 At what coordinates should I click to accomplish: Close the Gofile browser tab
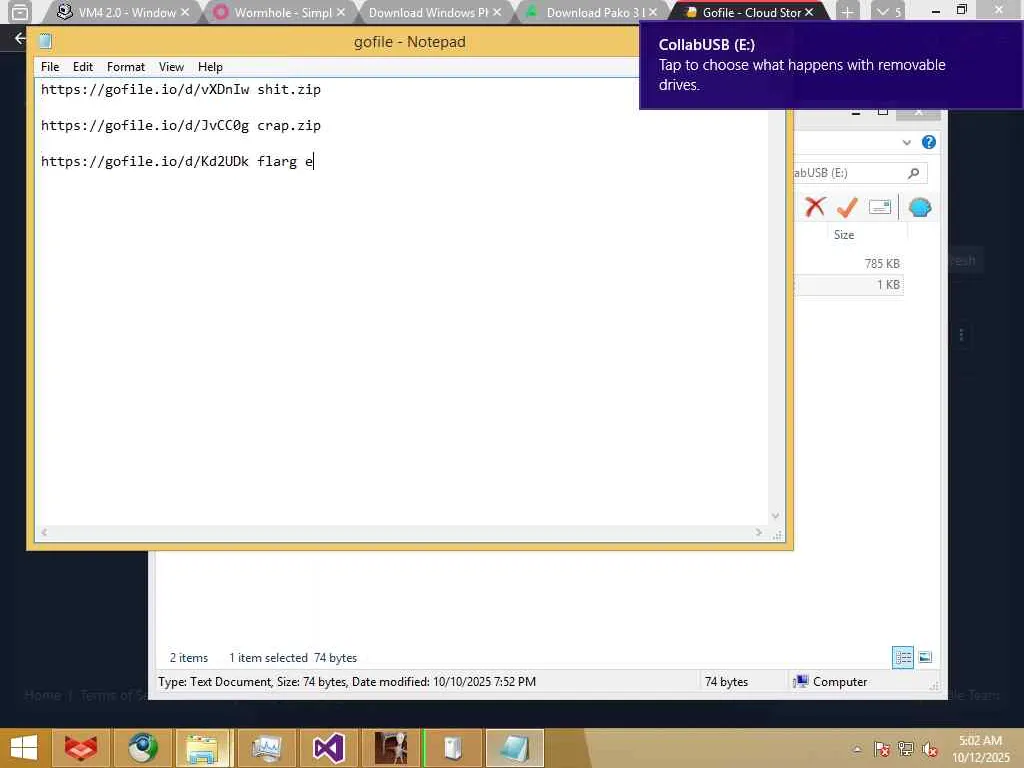(x=809, y=12)
